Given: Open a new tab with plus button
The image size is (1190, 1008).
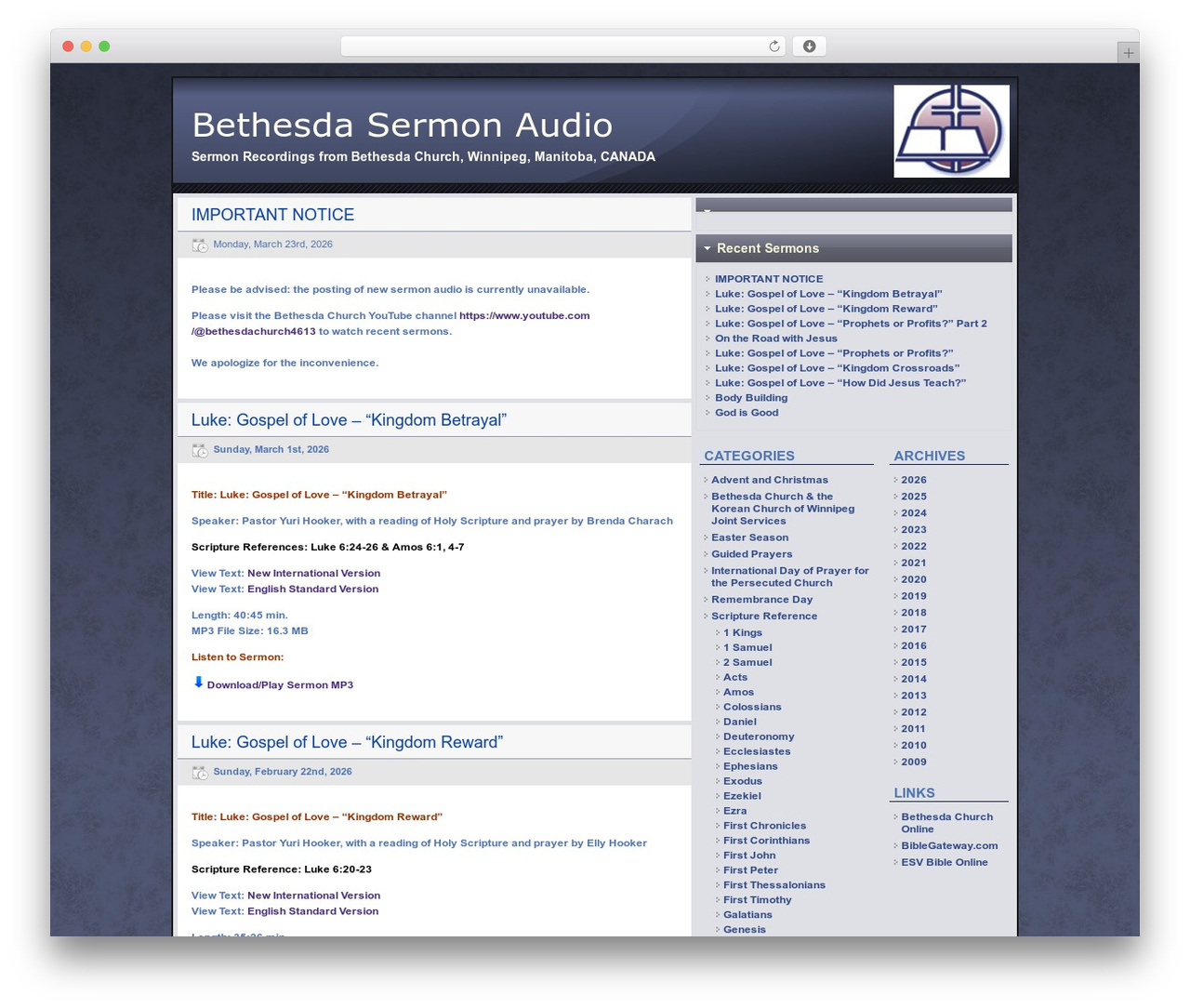Looking at the screenshot, I should (1128, 53).
